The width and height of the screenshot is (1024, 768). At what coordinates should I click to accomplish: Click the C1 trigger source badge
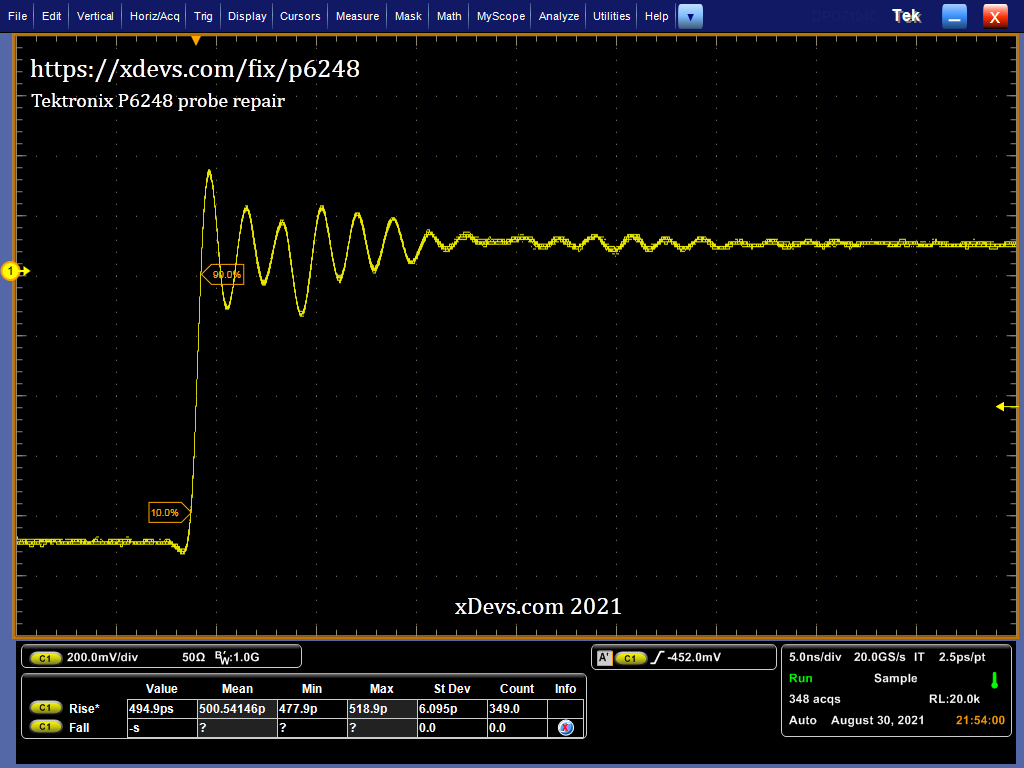(631, 658)
